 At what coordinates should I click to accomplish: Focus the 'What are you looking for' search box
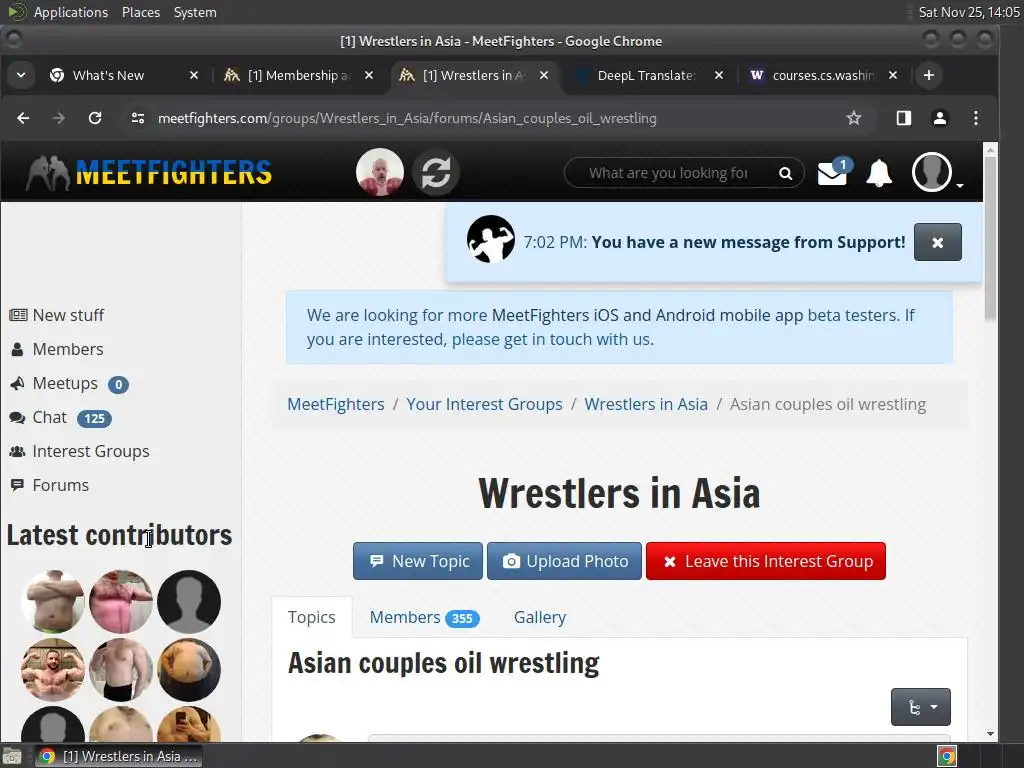pos(669,173)
